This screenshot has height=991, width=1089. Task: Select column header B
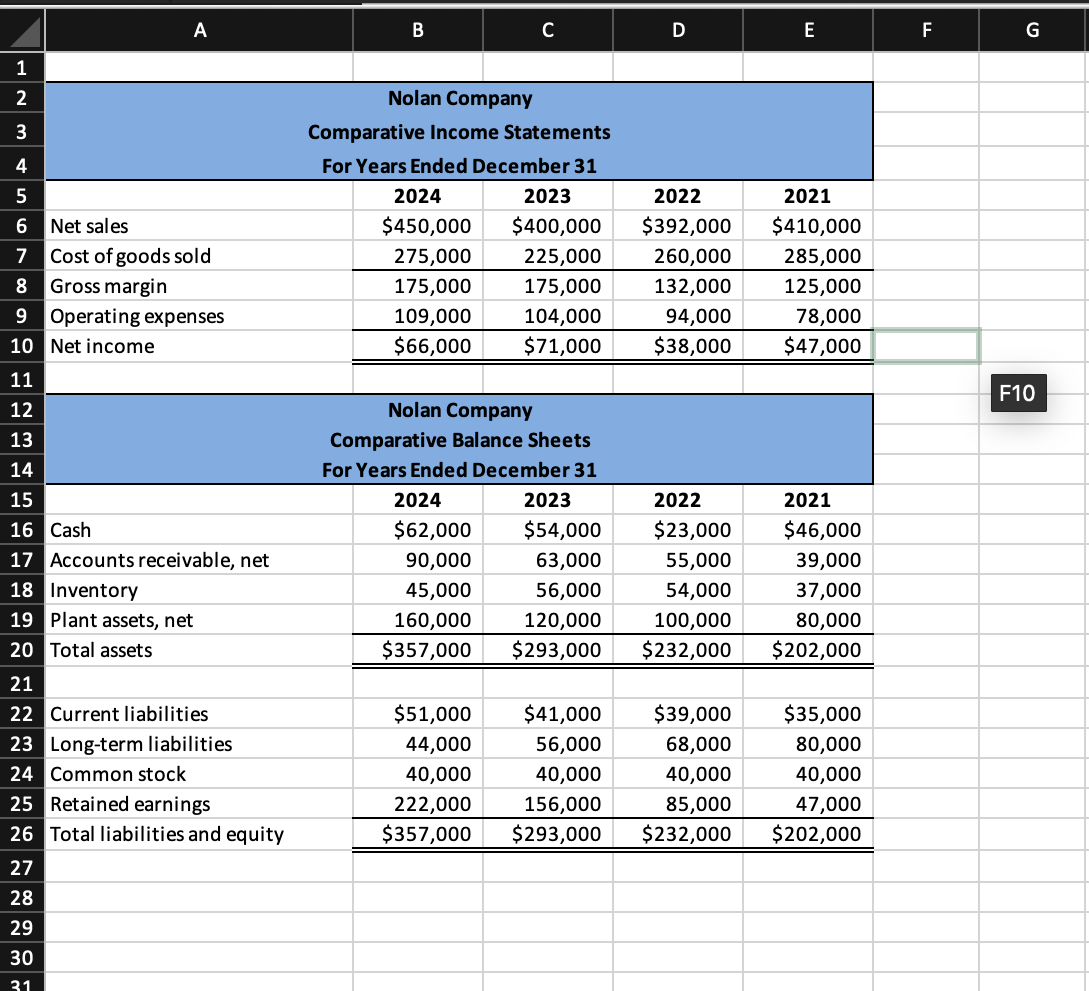pyautogui.click(x=417, y=30)
